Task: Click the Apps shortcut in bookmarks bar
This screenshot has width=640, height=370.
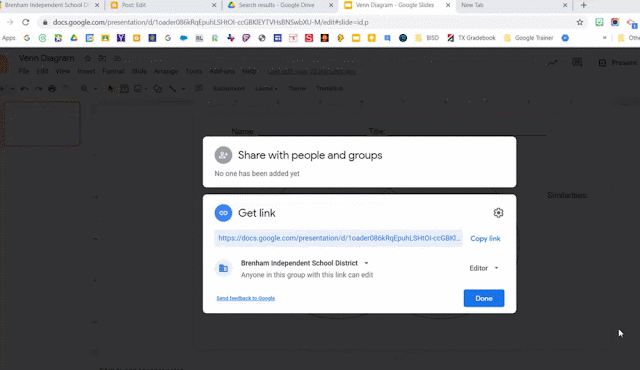Action: [x=9, y=38]
